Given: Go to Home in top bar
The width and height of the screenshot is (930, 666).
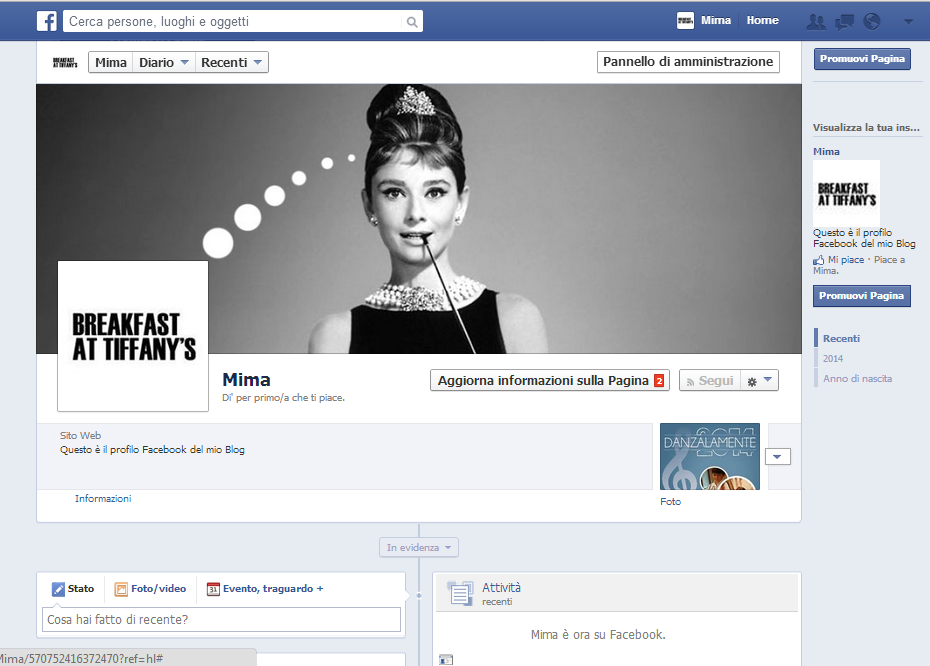Looking at the screenshot, I should 762,20.
